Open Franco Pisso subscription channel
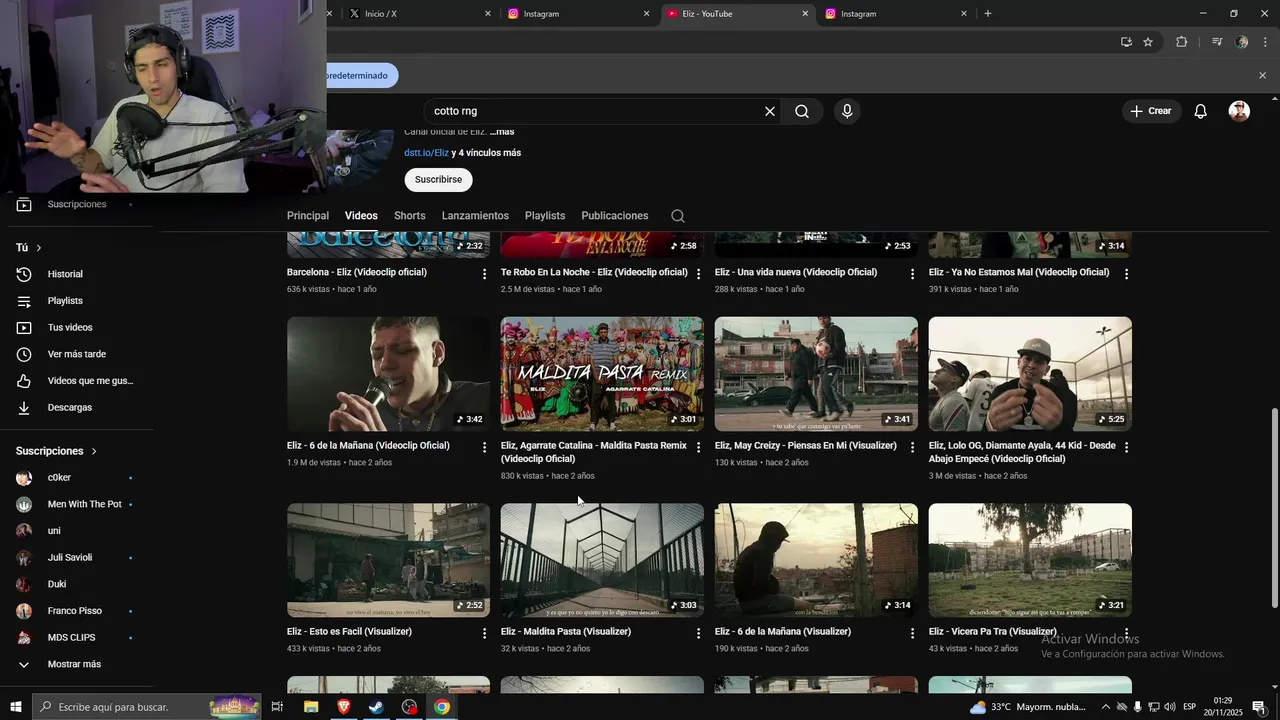Viewport: 1280px width, 720px height. coord(76,611)
